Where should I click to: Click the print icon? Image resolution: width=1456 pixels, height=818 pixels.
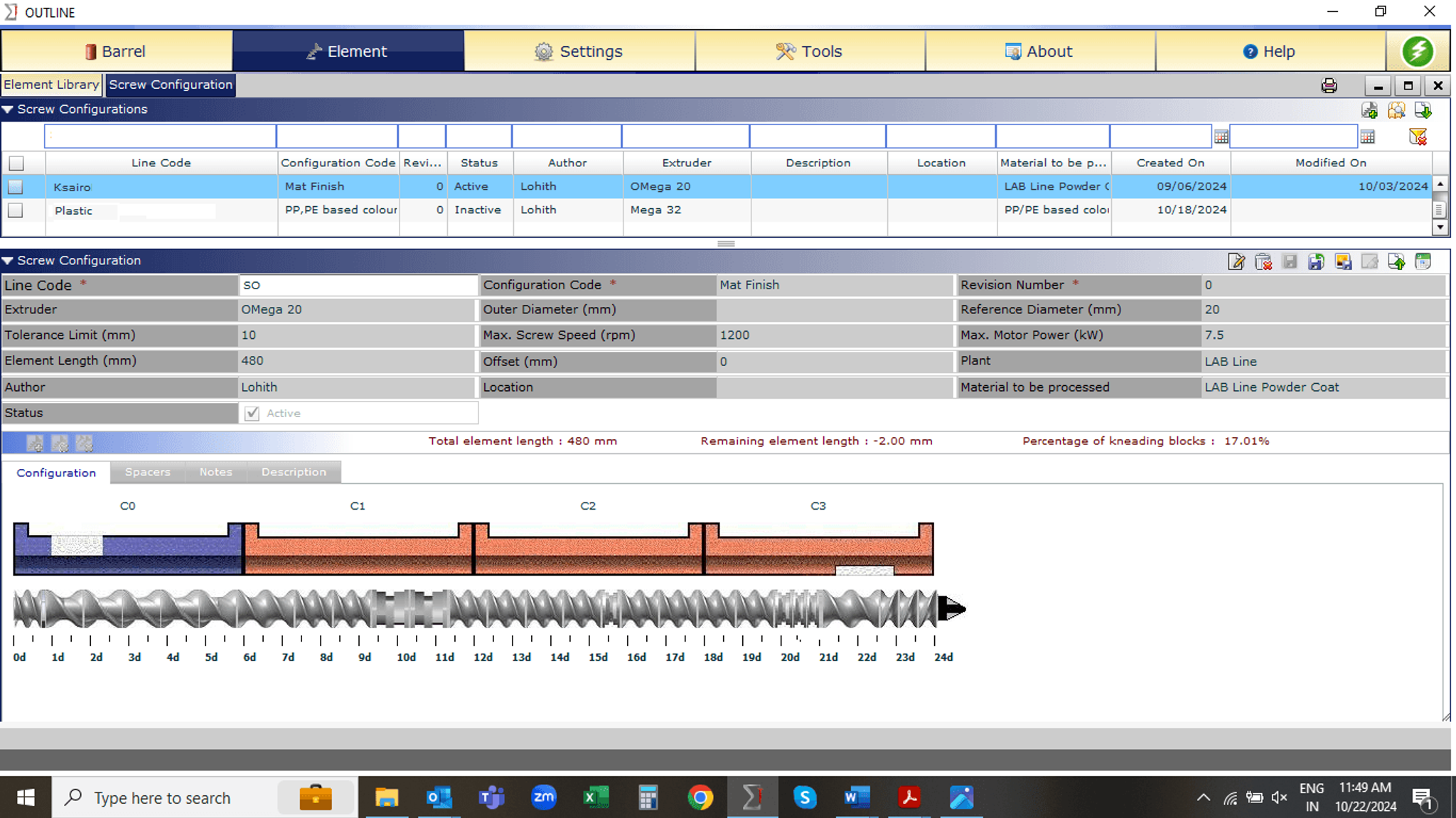(1328, 86)
